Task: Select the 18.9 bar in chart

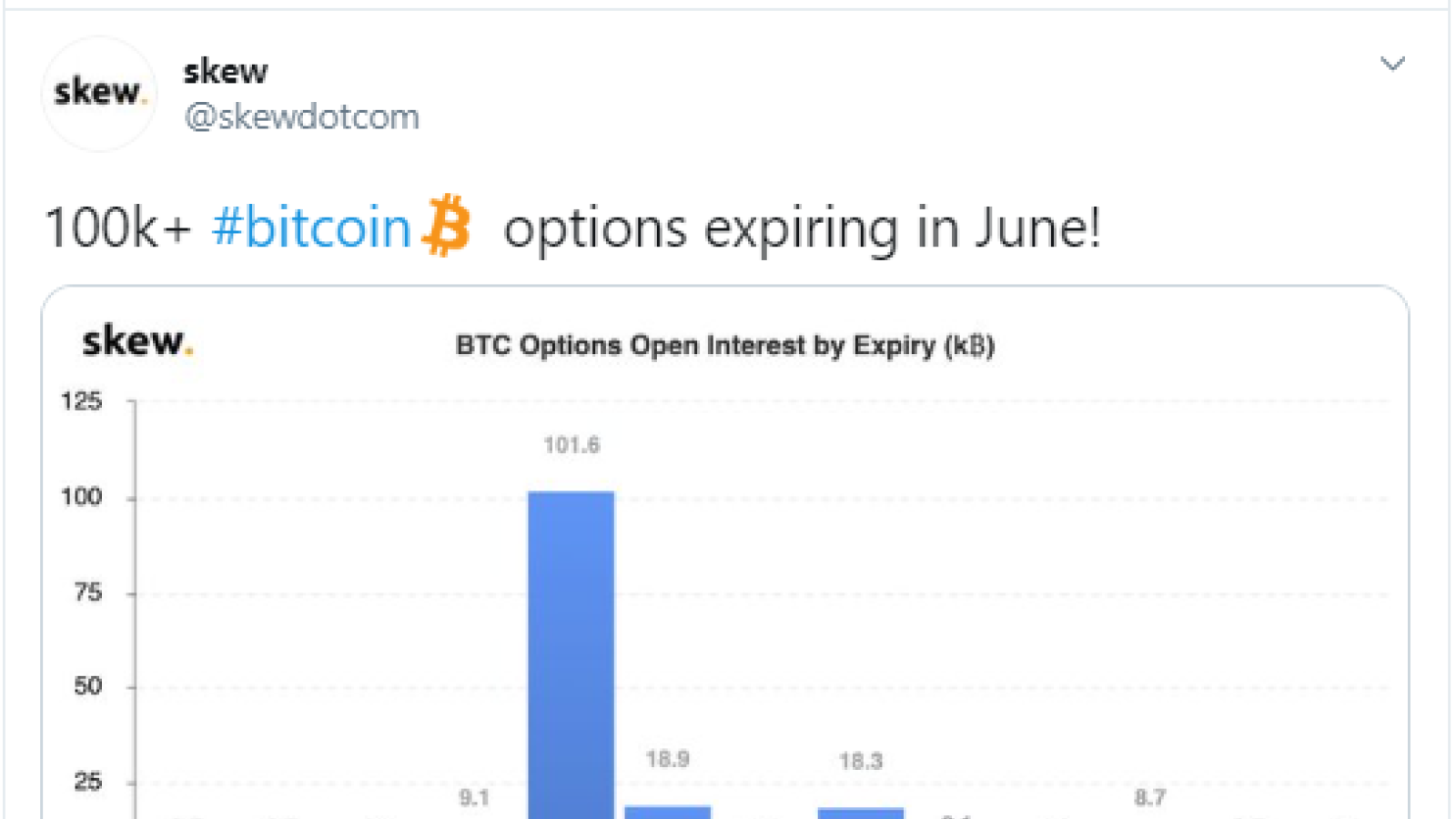Action: click(668, 812)
